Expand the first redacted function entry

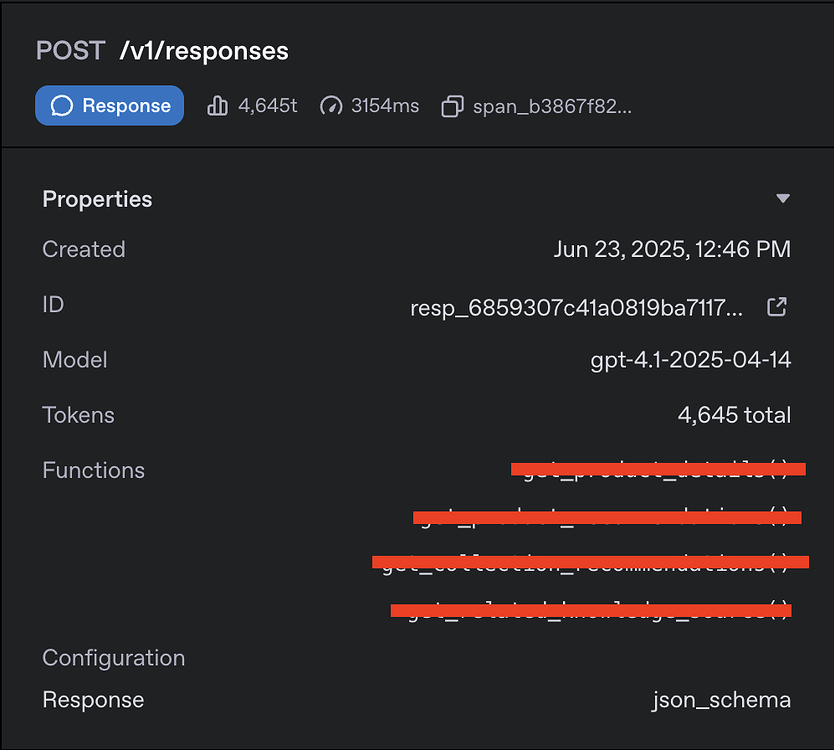pos(658,469)
